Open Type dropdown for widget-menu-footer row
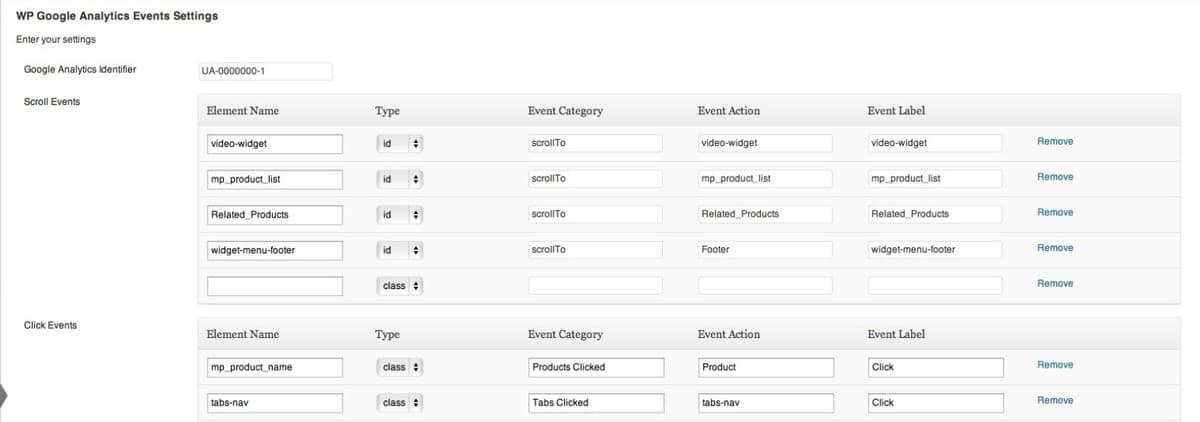 [x=401, y=250]
